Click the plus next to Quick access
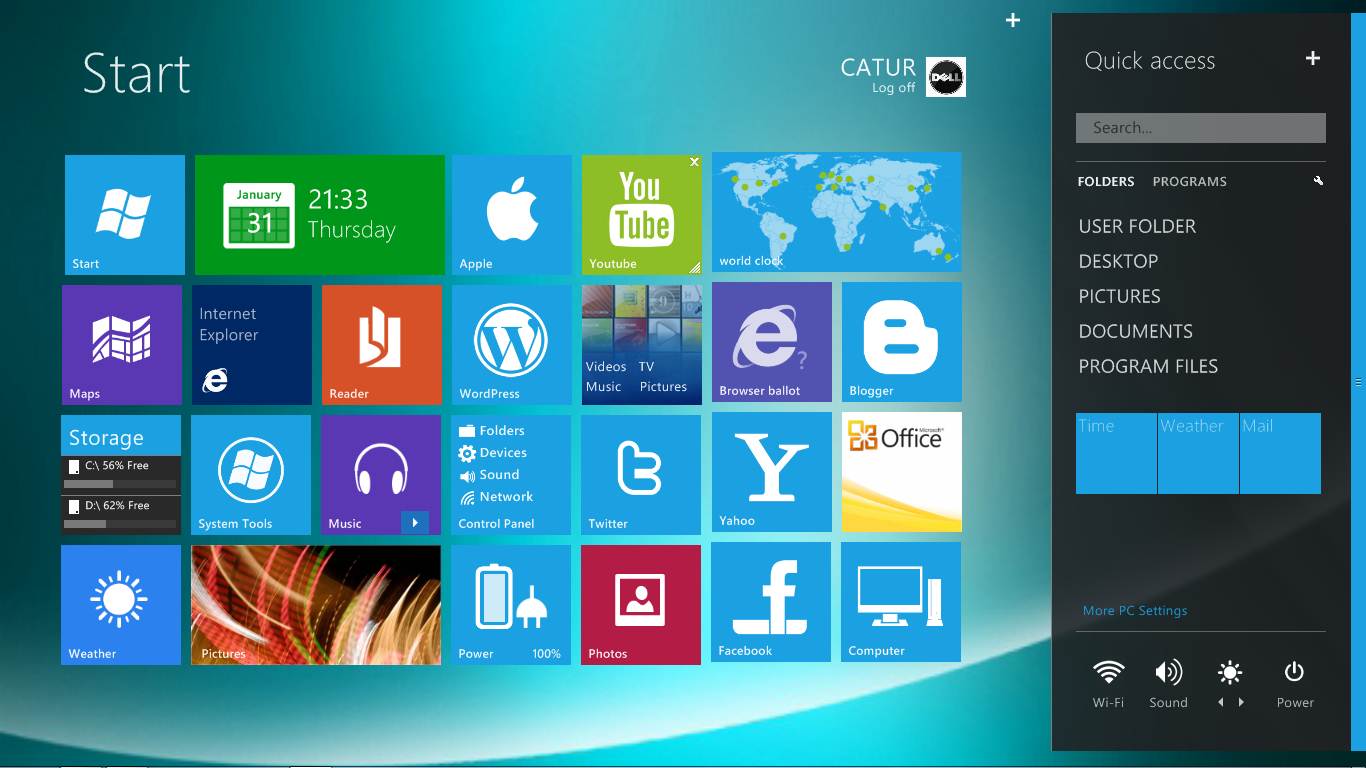 click(1313, 59)
